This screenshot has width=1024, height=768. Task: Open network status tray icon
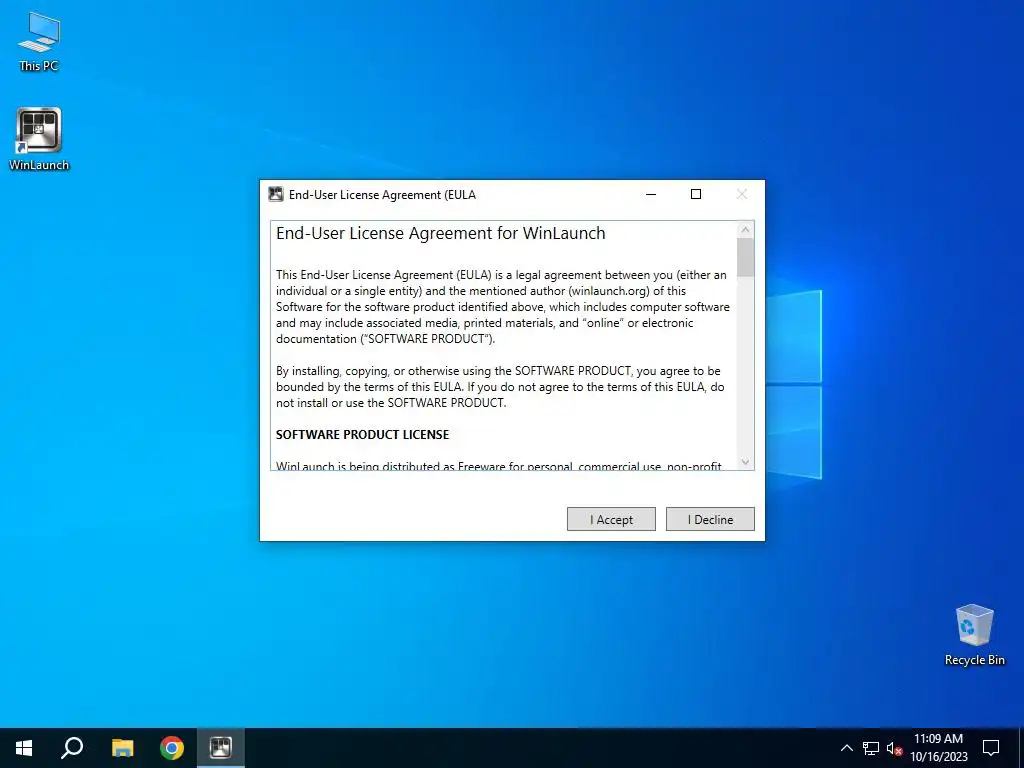click(x=871, y=748)
